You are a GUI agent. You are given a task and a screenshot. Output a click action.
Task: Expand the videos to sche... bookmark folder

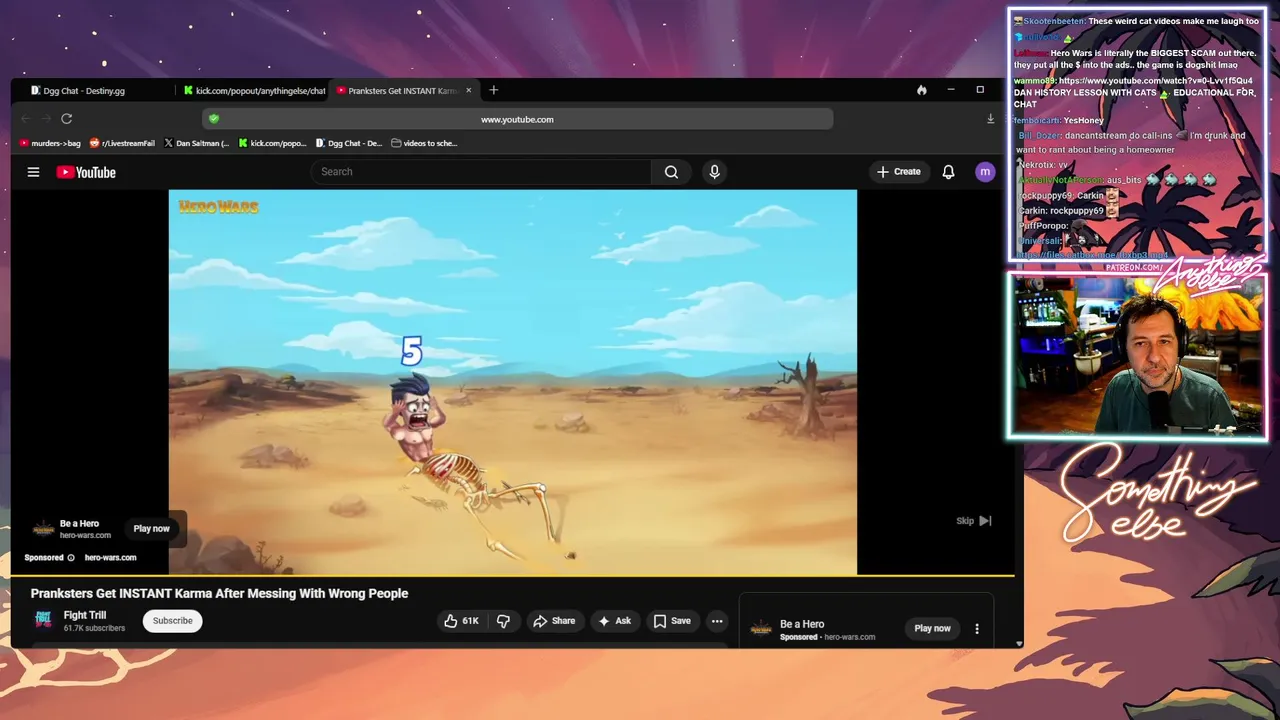tap(424, 143)
